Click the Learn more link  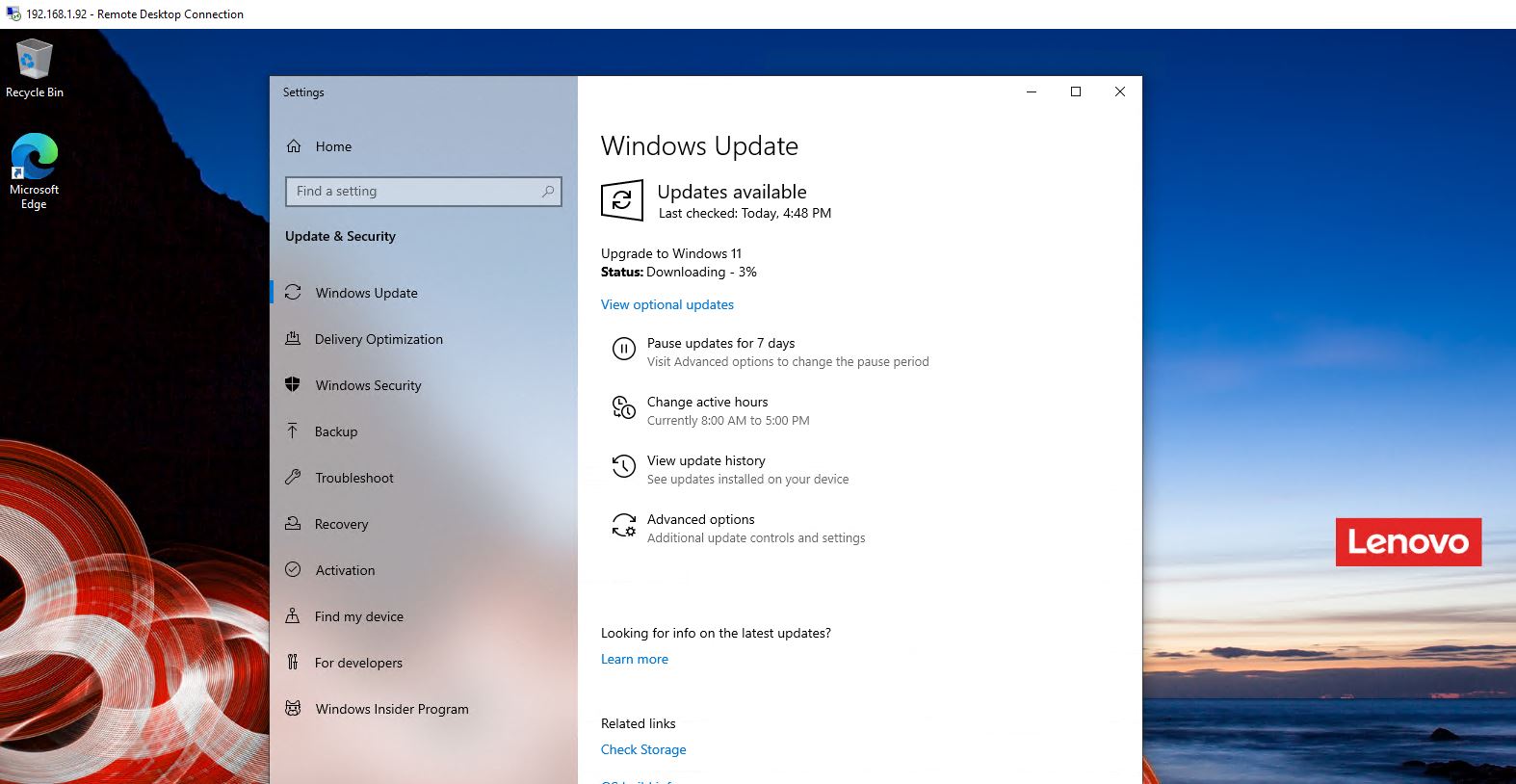[x=634, y=659]
